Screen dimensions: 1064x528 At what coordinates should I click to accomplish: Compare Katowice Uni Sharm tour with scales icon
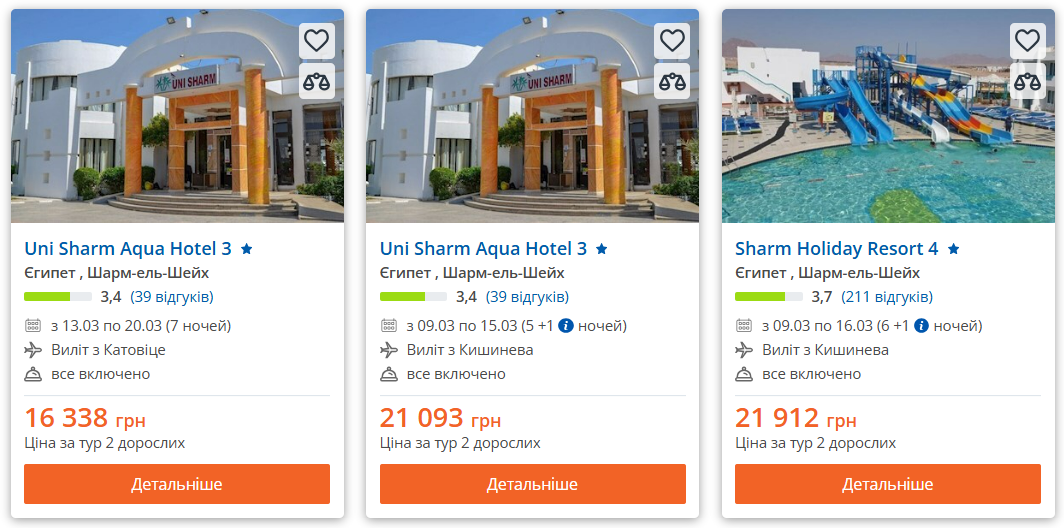(x=316, y=82)
